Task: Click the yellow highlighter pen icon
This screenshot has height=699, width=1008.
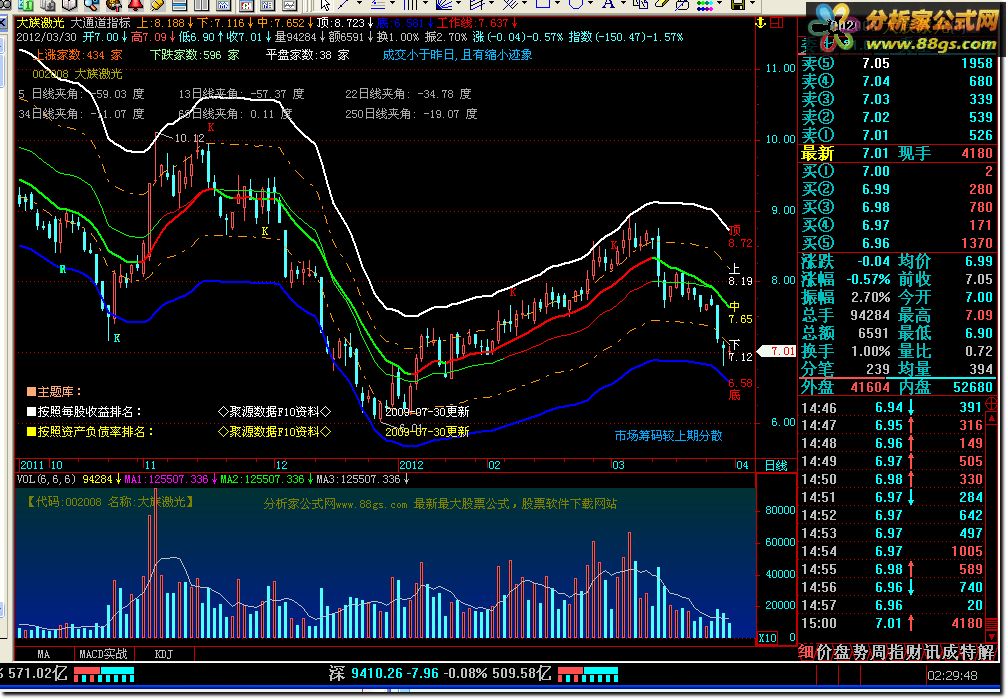Action: [x=158, y=5]
